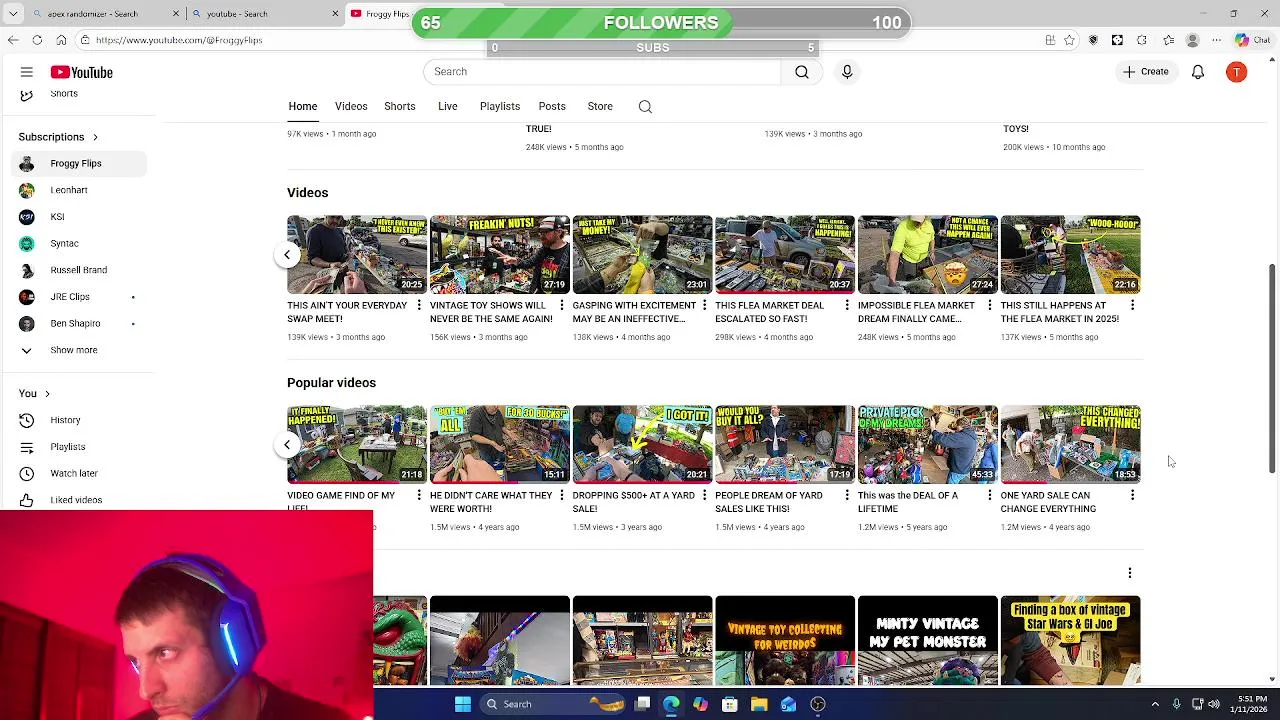Open the more options menu above the bottom shelf

point(1130,573)
